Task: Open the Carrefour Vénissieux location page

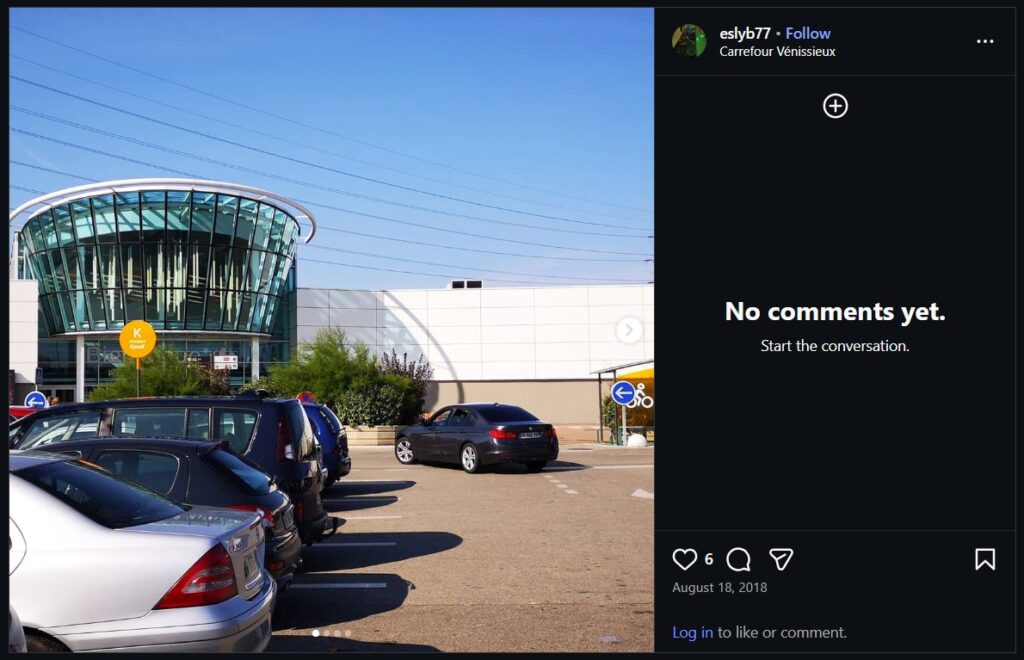Action: pyautogui.click(x=777, y=52)
